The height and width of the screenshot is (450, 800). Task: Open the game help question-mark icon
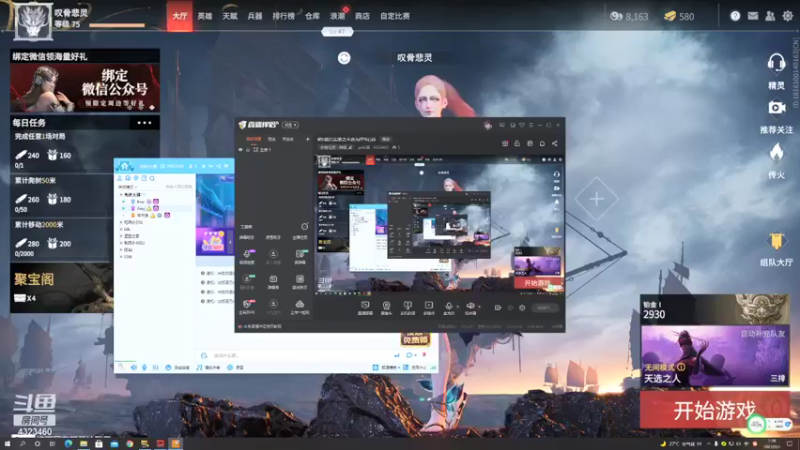coord(735,16)
